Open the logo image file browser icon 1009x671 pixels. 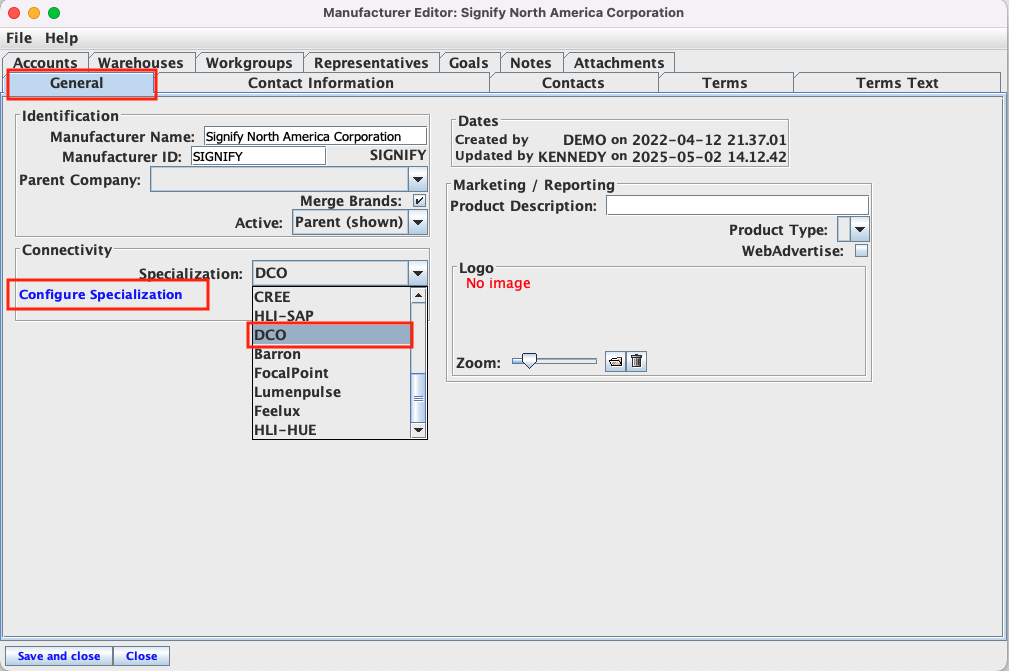point(615,362)
